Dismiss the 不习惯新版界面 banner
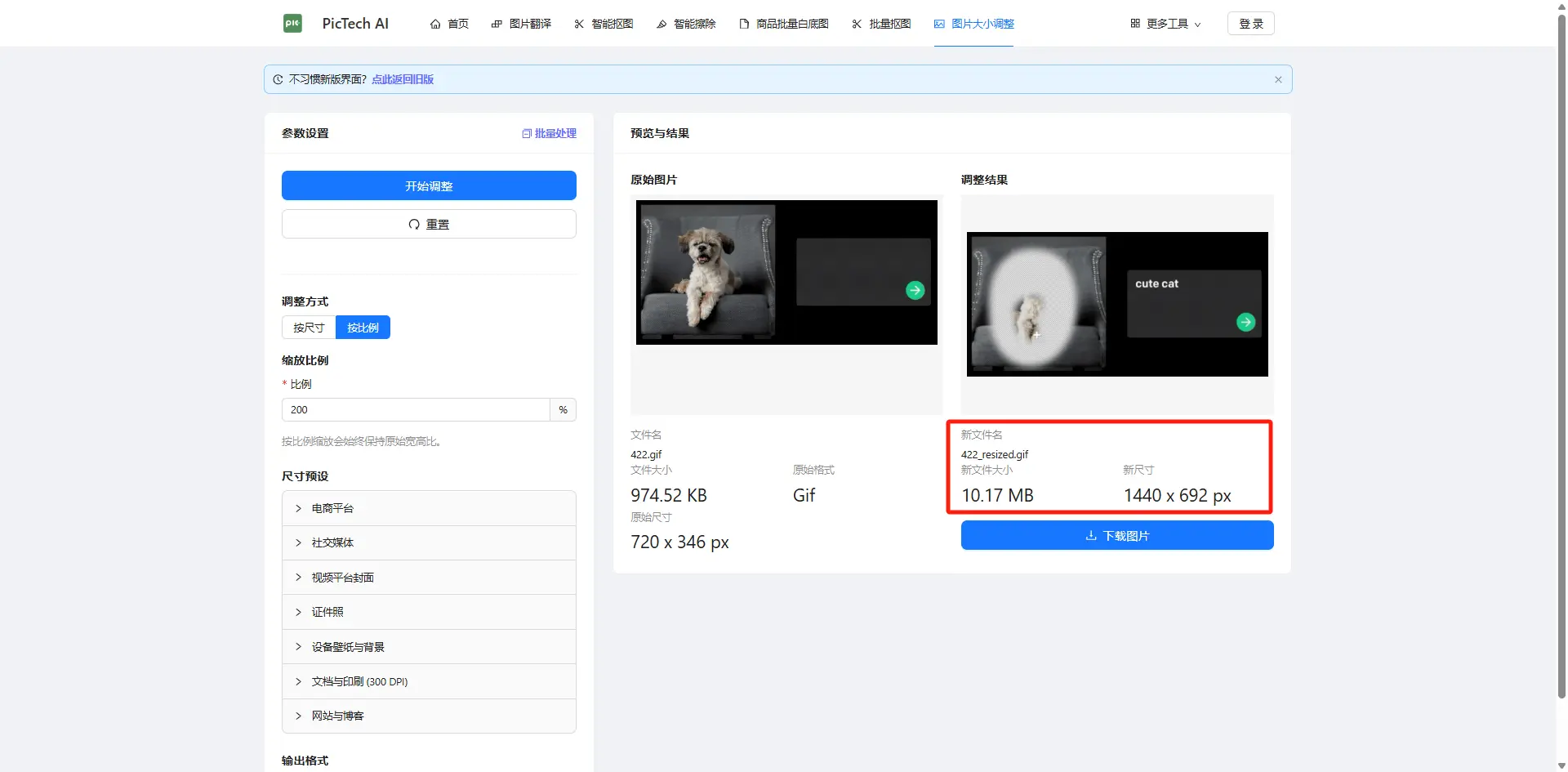The width and height of the screenshot is (1568, 772). point(1278,79)
